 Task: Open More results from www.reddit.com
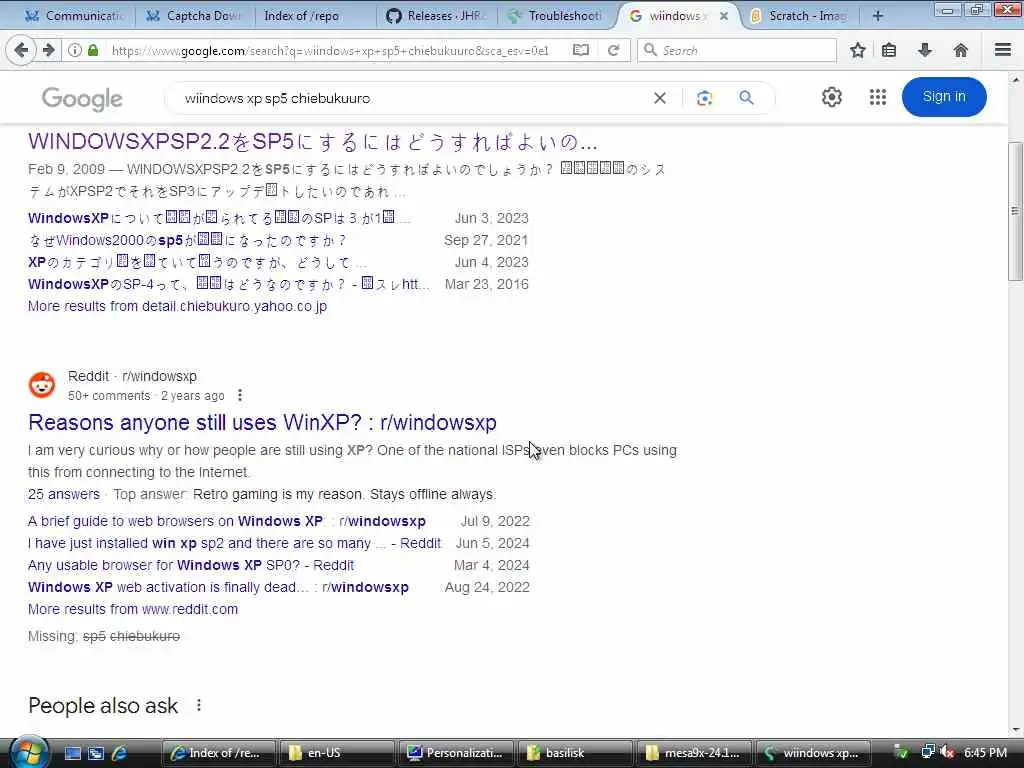coord(133,609)
